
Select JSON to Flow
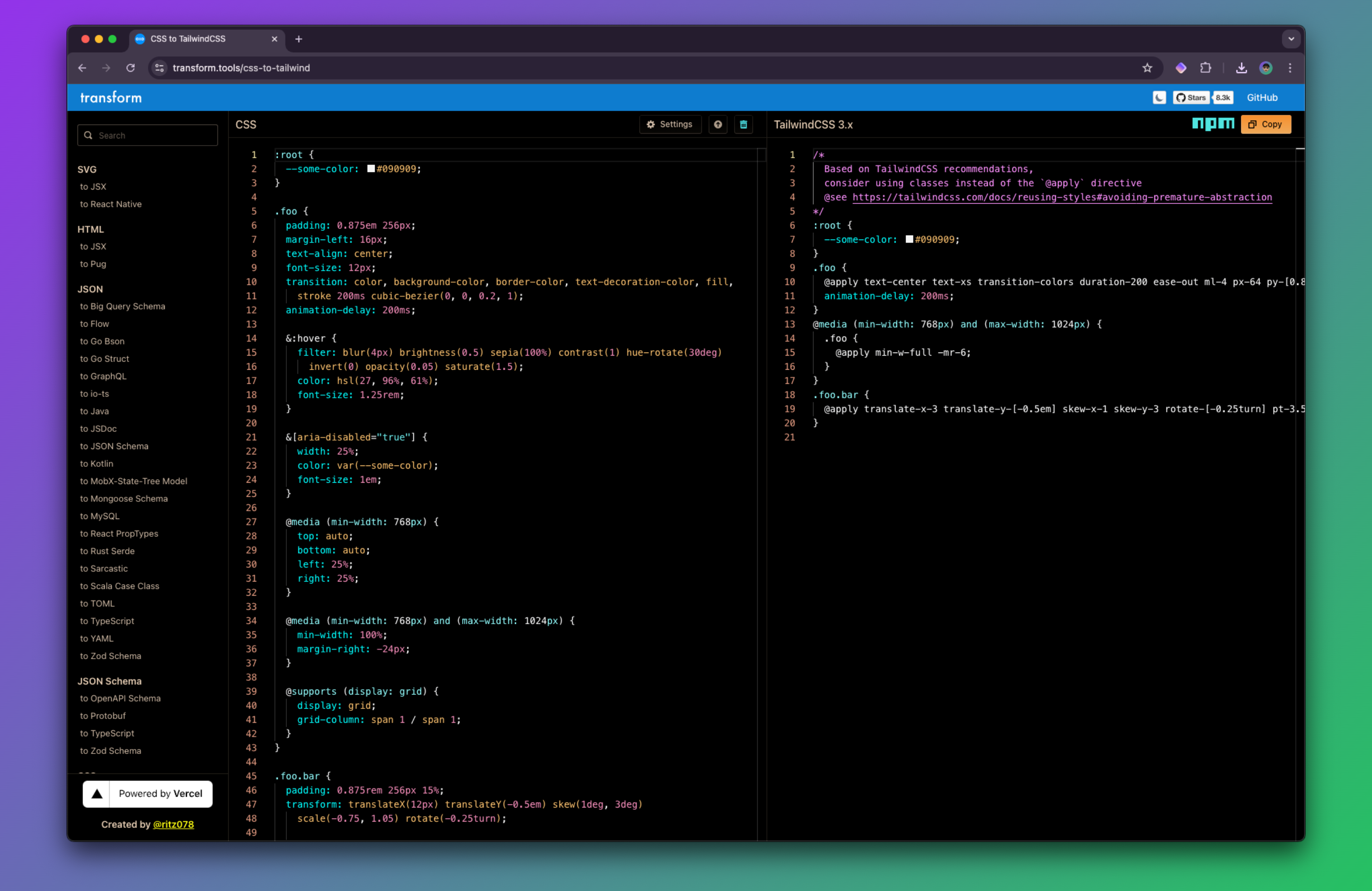tap(94, 324)
